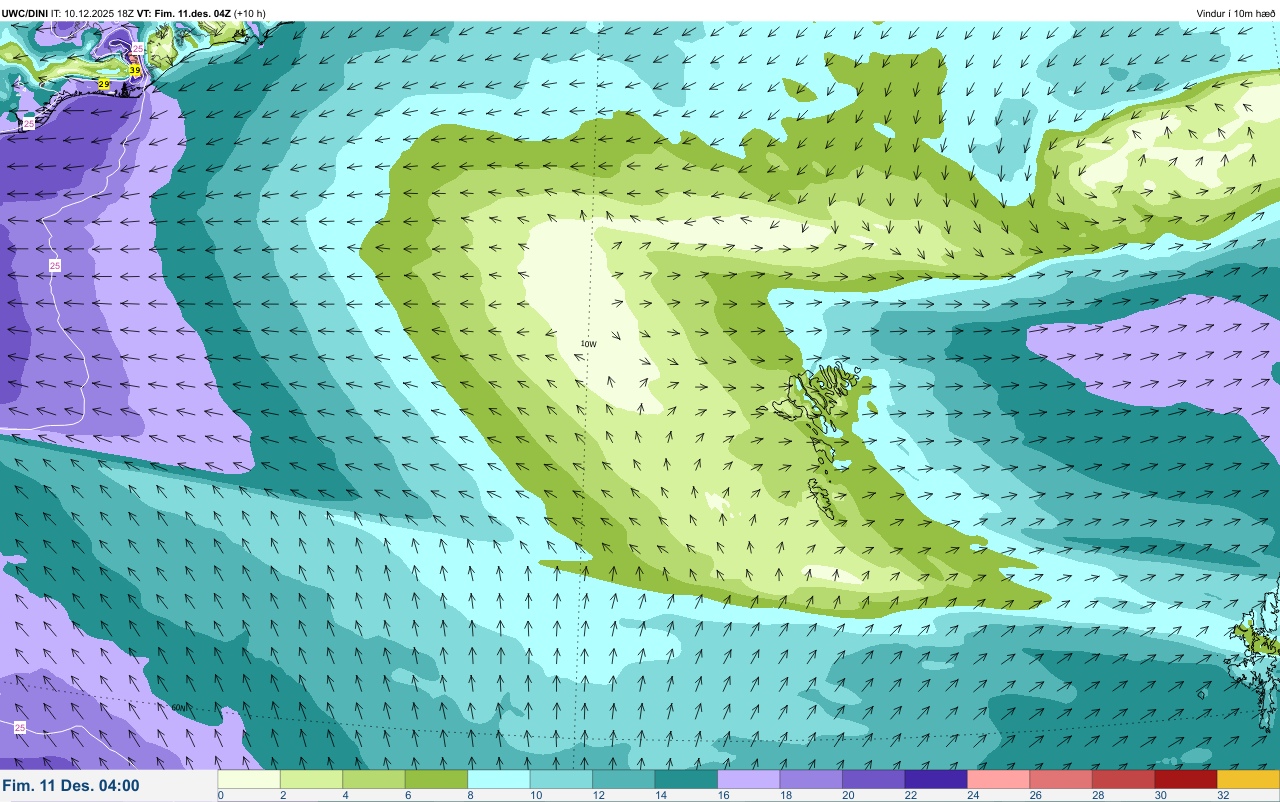Screen dimensions: 1280x802
Task: Click the "VT: Fim. 11.des. 04Z" valid time
Action: 184,13
